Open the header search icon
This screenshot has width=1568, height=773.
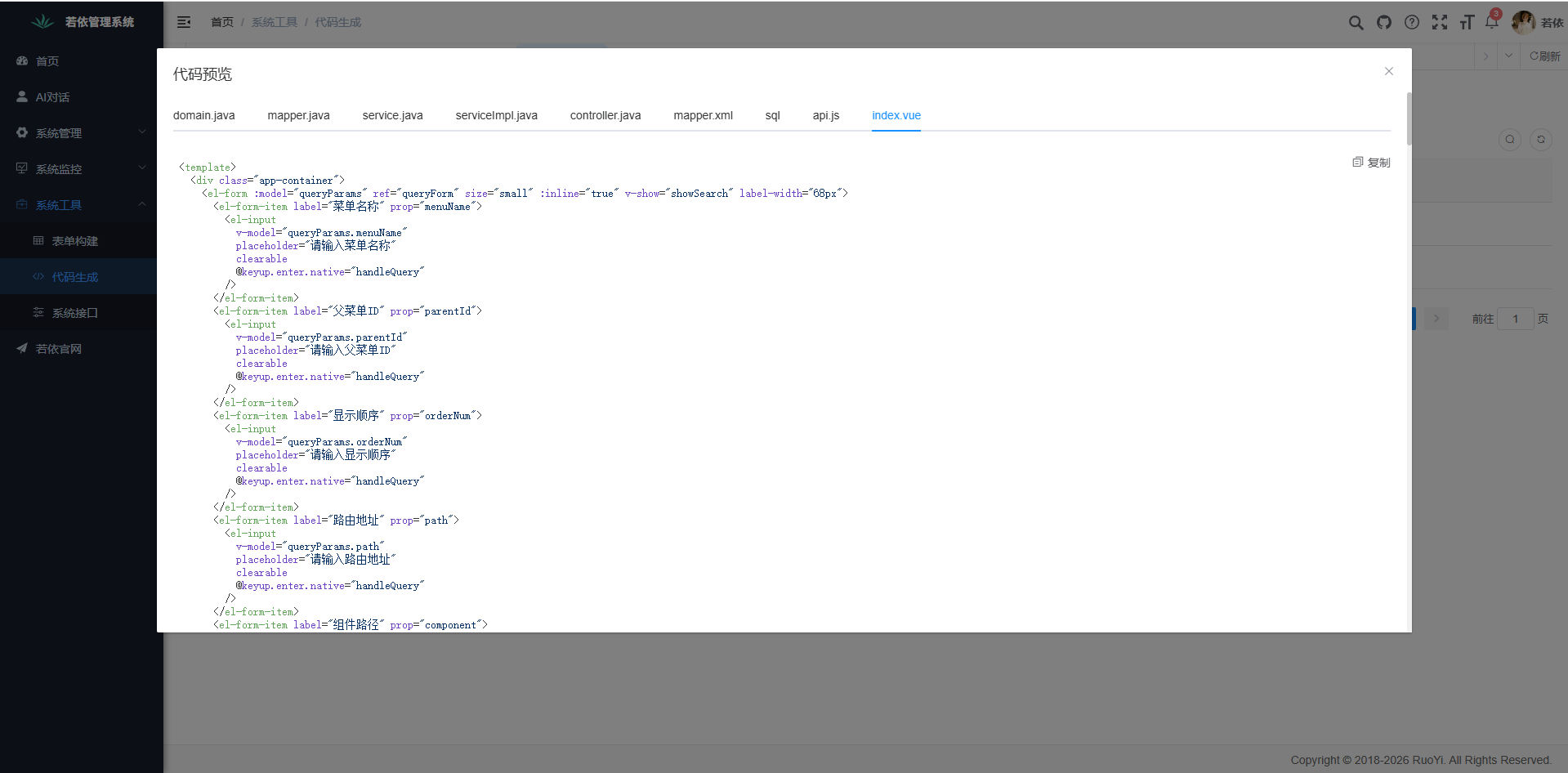tap(1356, 23)
